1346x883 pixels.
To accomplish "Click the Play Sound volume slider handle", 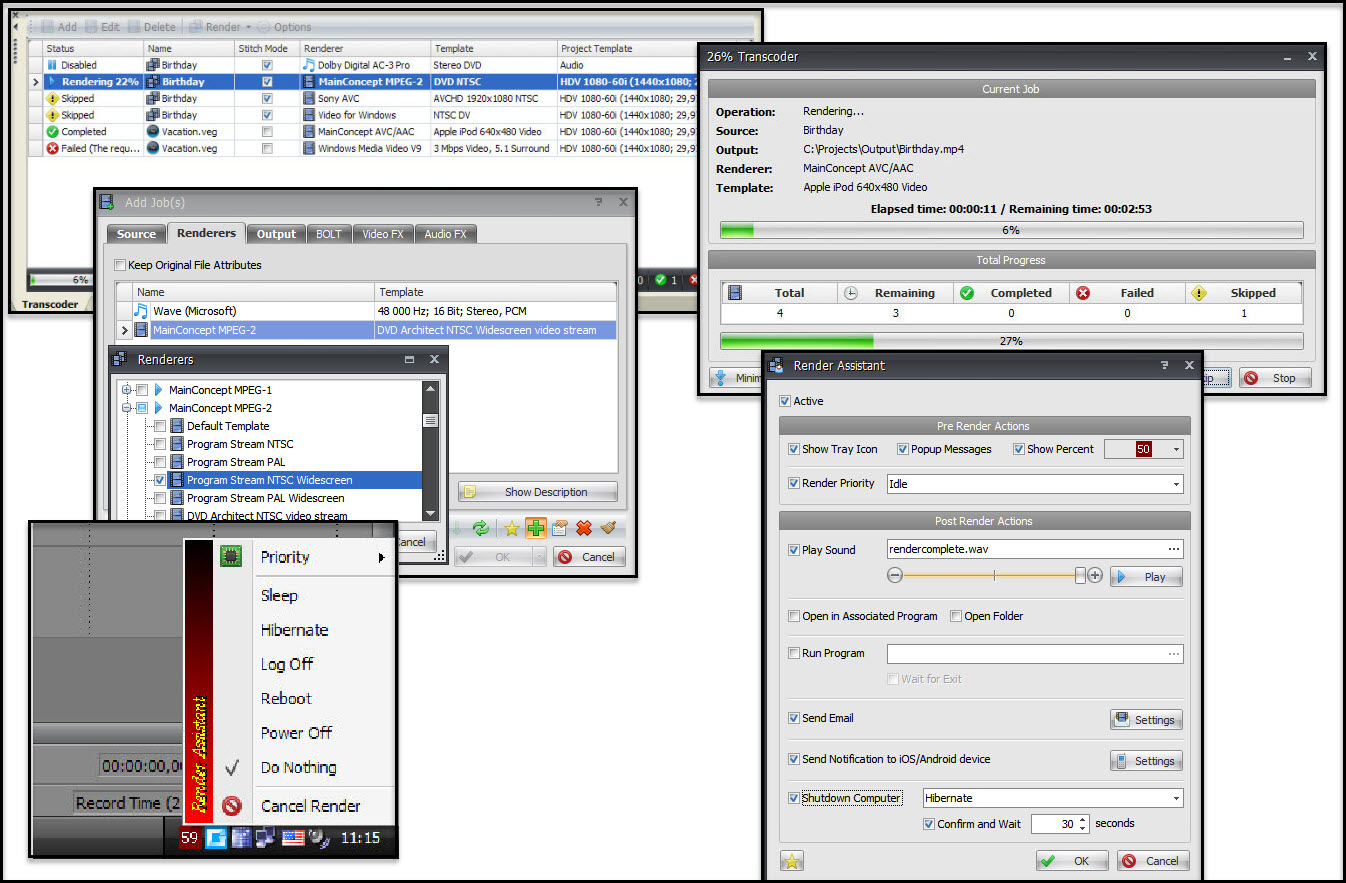I will [x=1080, y=576].
